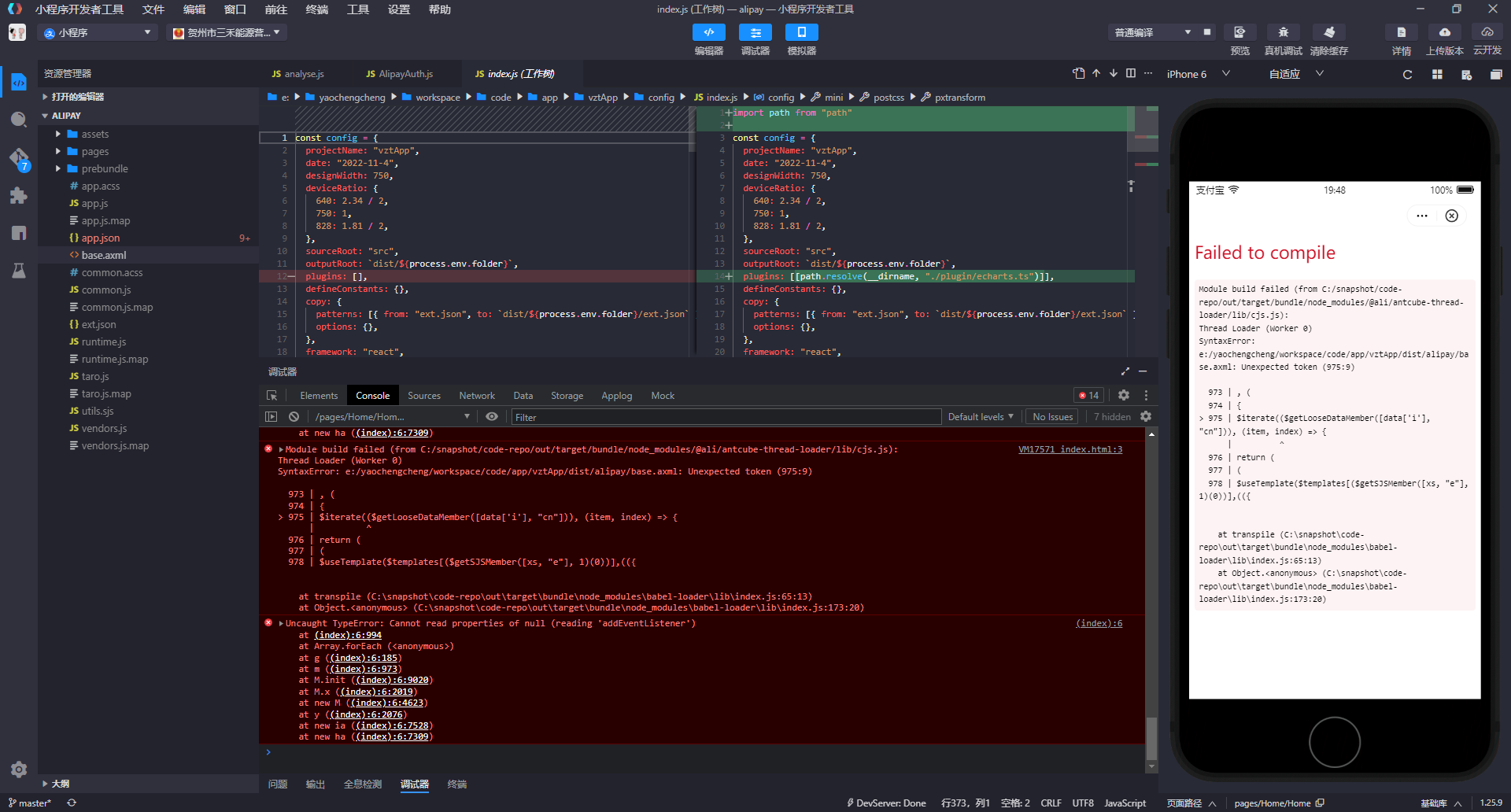Go to next change arrow down
1511x812 pixels.
[x=1114, y=73]
